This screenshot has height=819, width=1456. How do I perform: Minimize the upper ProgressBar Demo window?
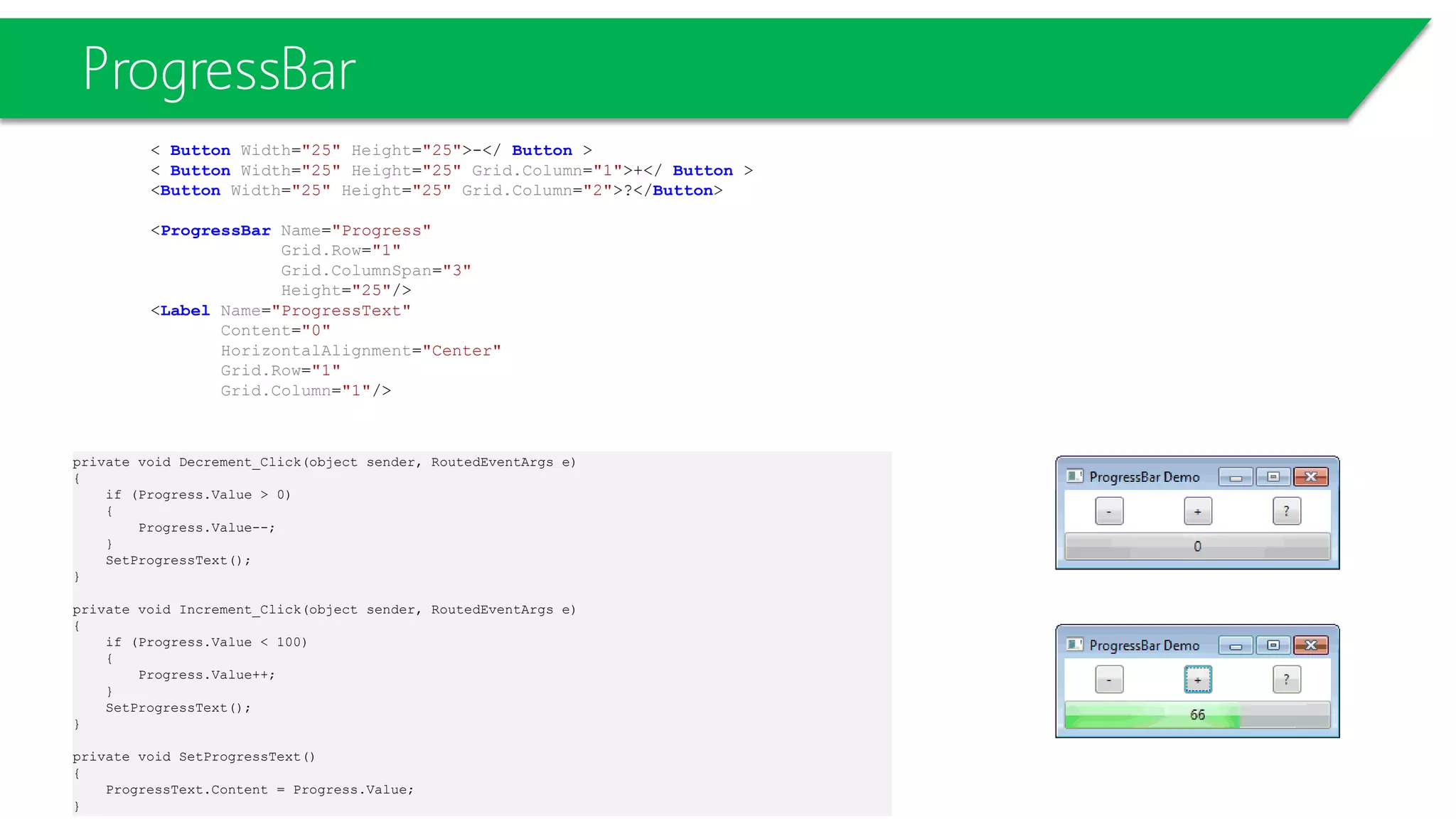(x=1236, y=477)
